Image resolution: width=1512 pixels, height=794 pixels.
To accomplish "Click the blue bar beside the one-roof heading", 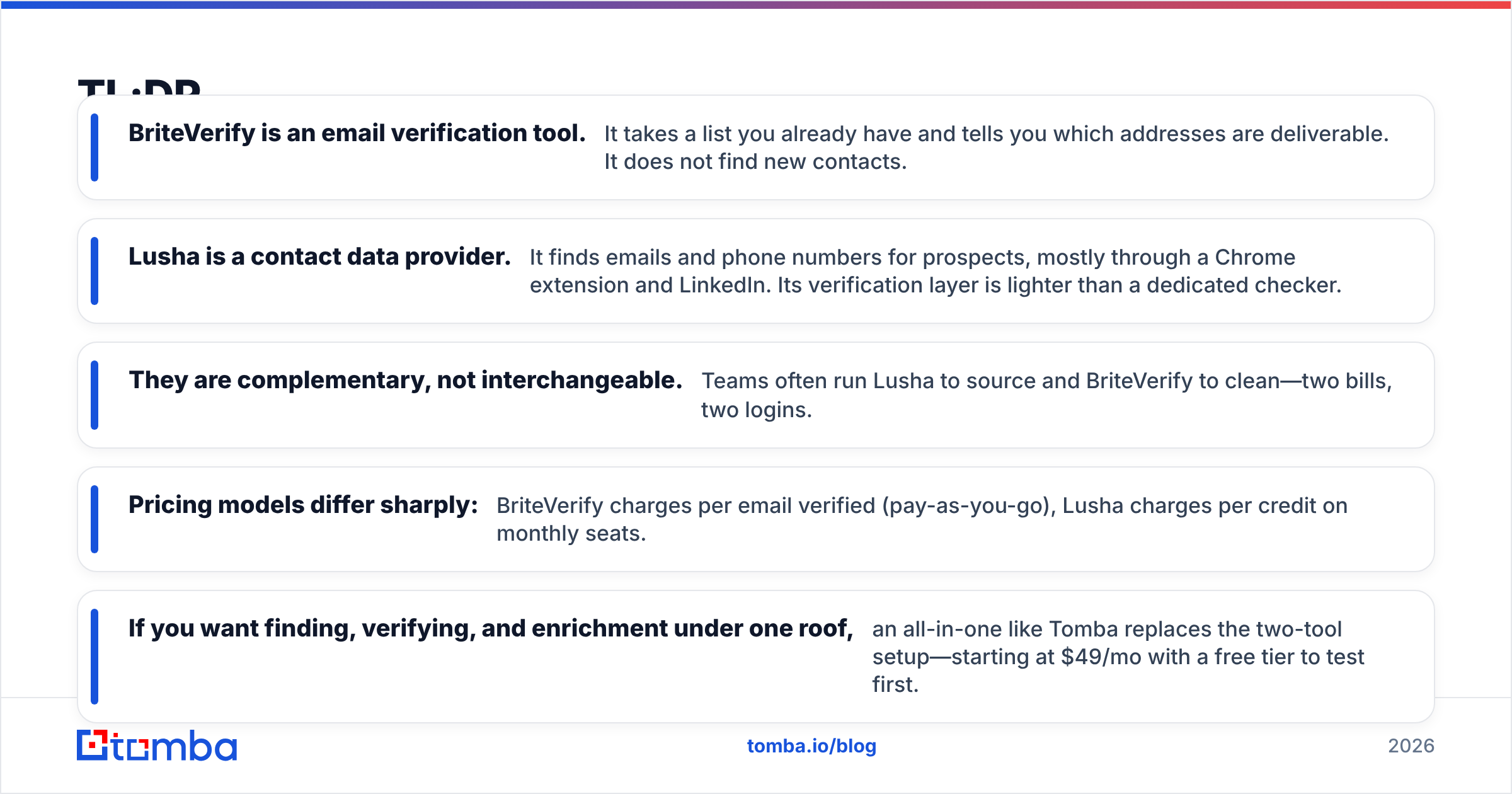I will 94,657.
